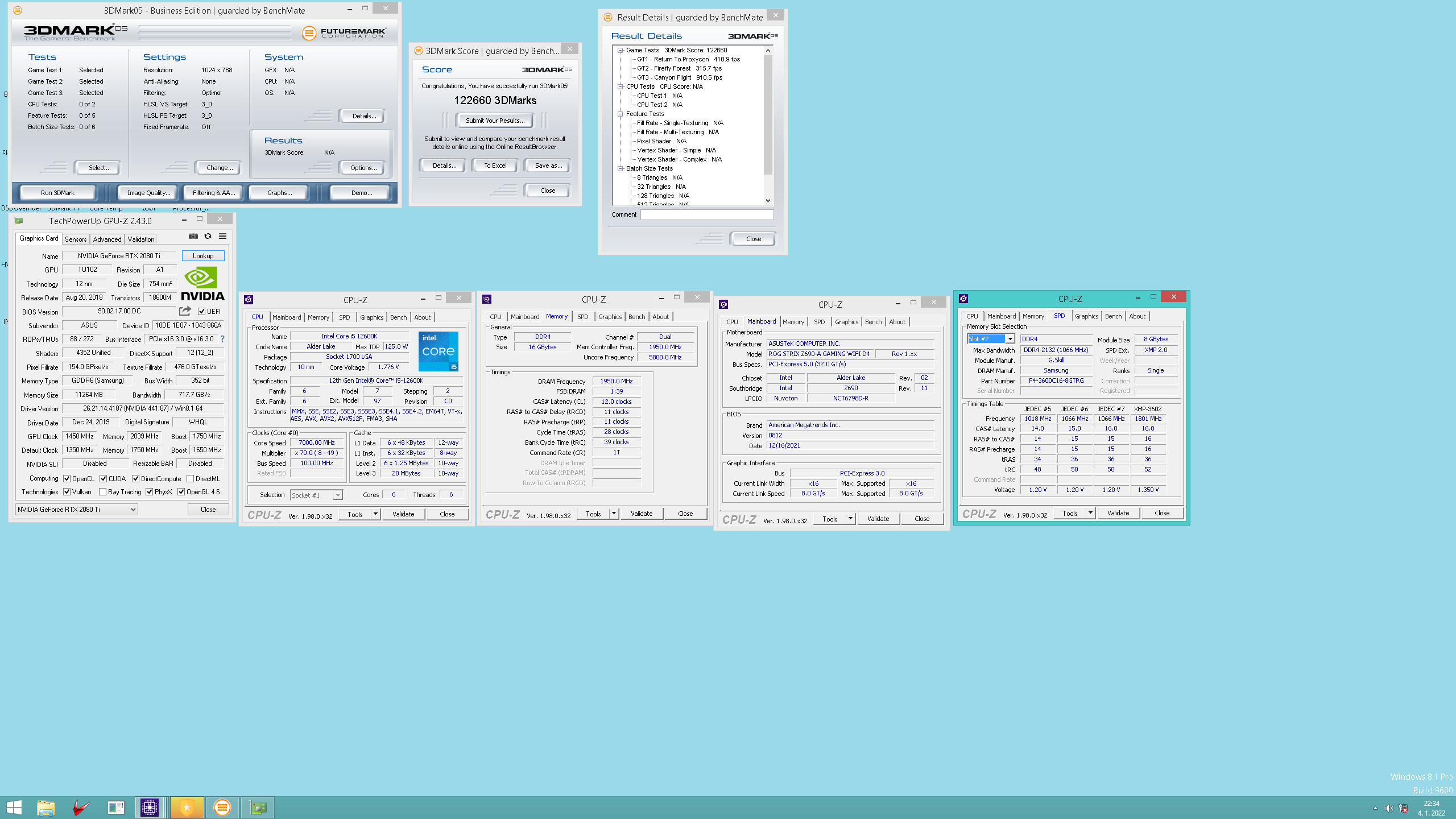Toggle the DirectCompute checkbox
This screenshot has height=819, width=1456.
(x=135, y=479)
